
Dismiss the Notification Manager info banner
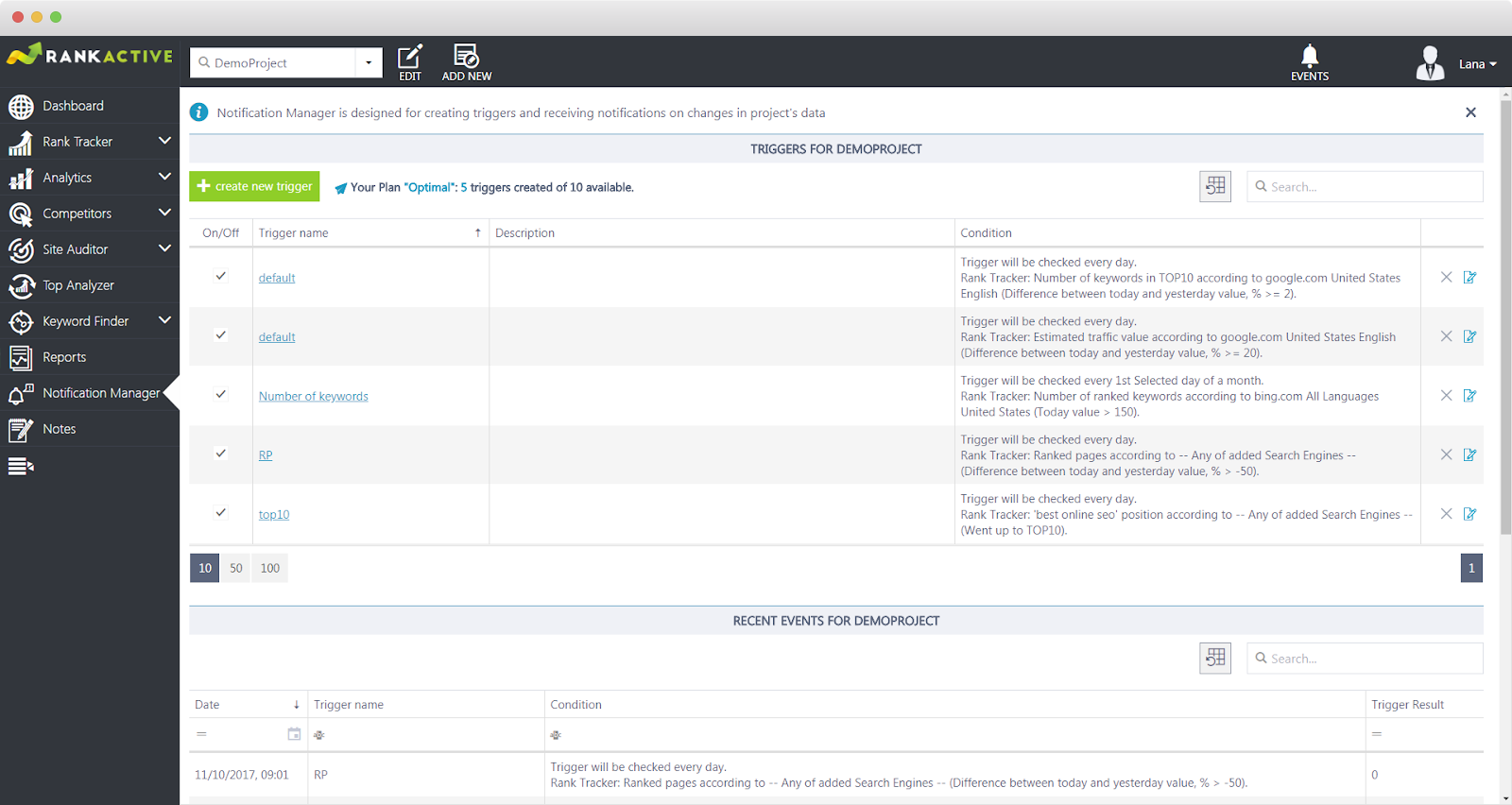1470,112
